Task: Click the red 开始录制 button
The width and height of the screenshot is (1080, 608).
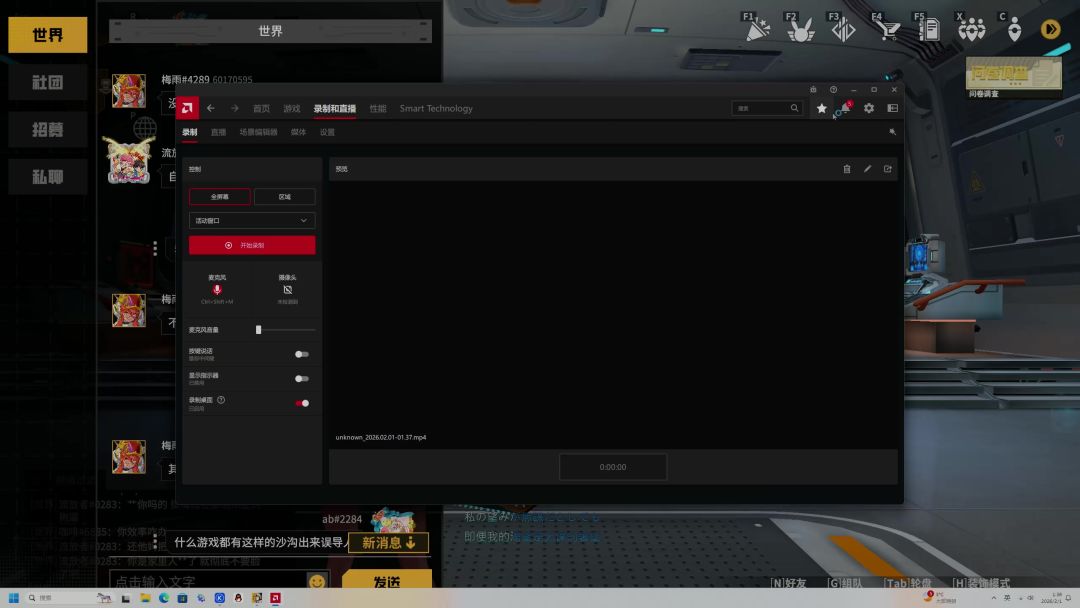Action: pyautogui.click(x=252, y=245)
